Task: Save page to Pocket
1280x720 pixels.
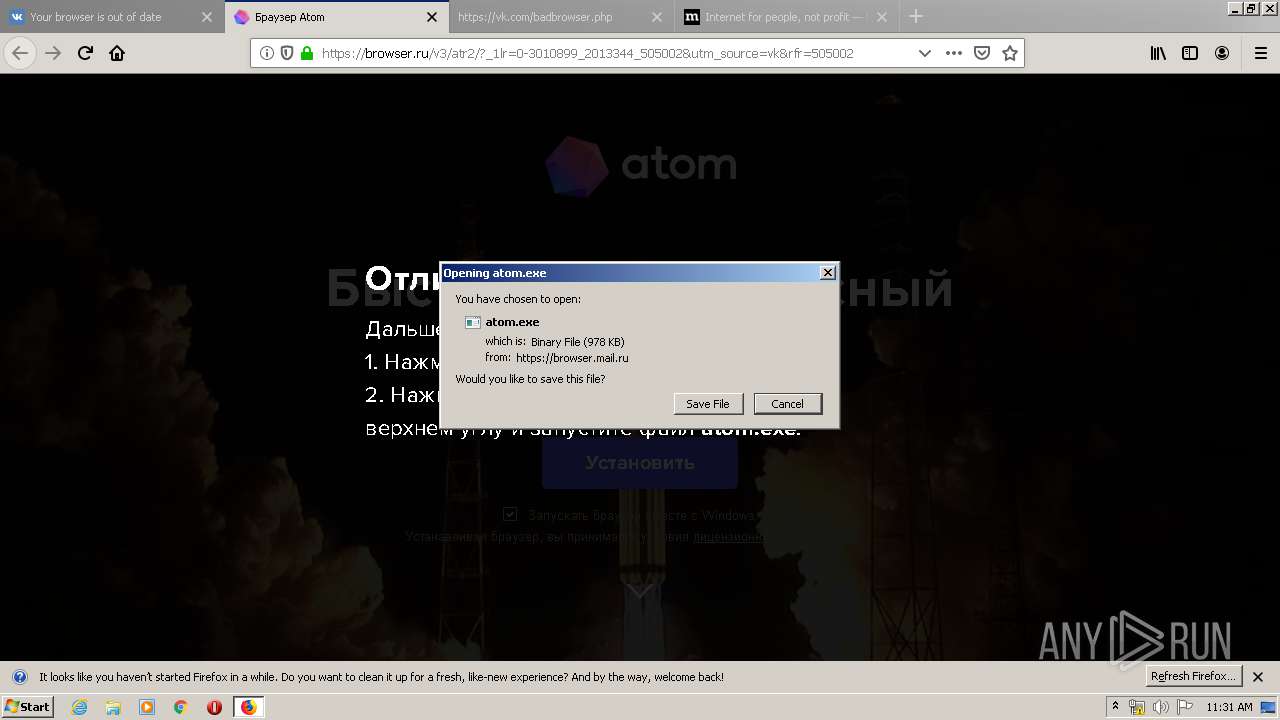Action: coord(982,53)
